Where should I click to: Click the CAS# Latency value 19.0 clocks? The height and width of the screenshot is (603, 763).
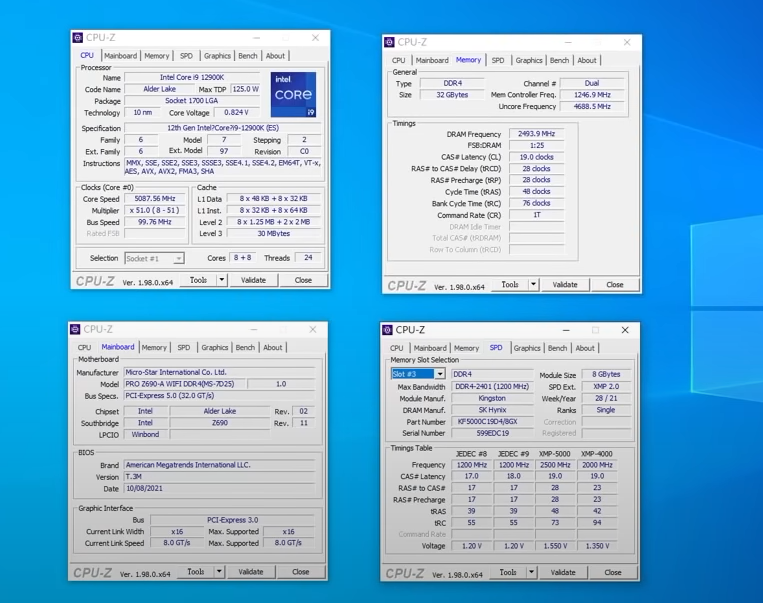pos(536,157)
